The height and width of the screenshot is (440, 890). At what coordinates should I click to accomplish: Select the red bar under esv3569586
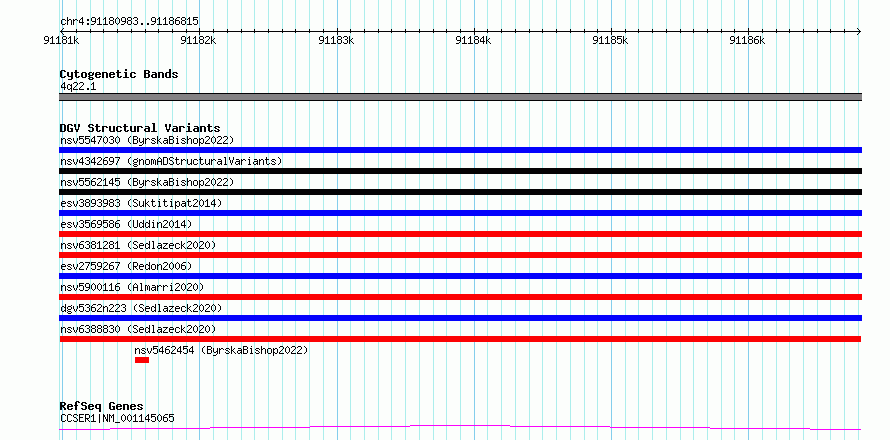(460, 234)
